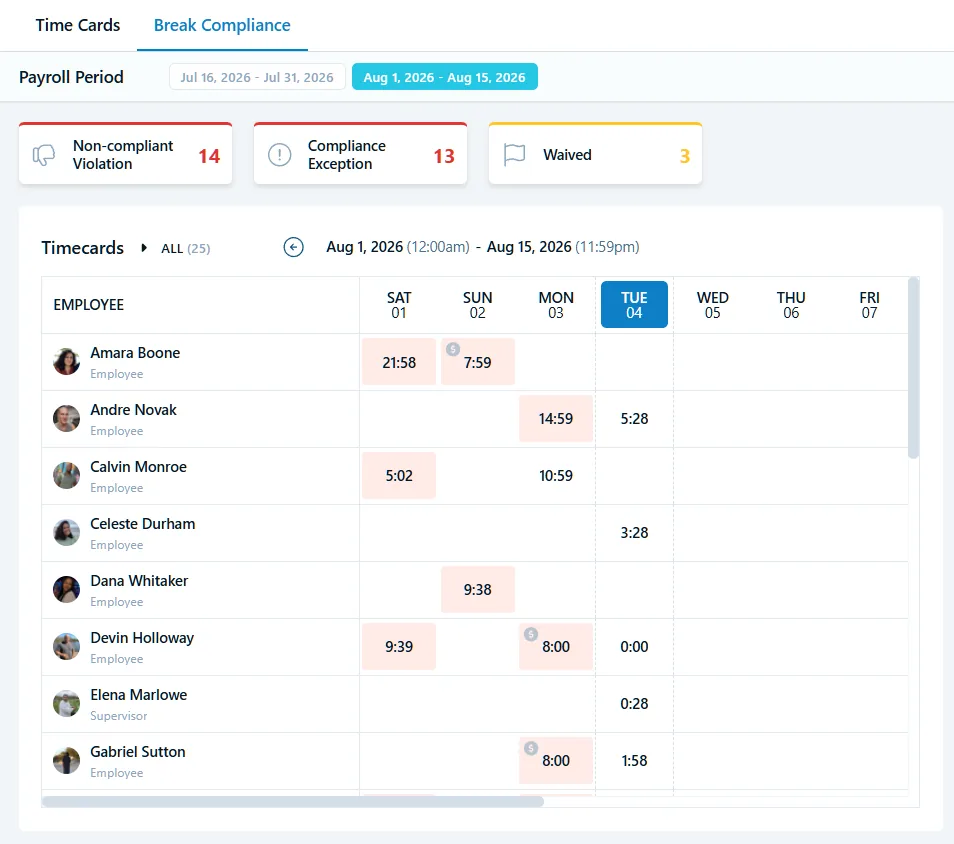Open the Non-compliant Violation card
This screenshot has width=954, height=844.
pyautogui.click(x=125, y=154)
